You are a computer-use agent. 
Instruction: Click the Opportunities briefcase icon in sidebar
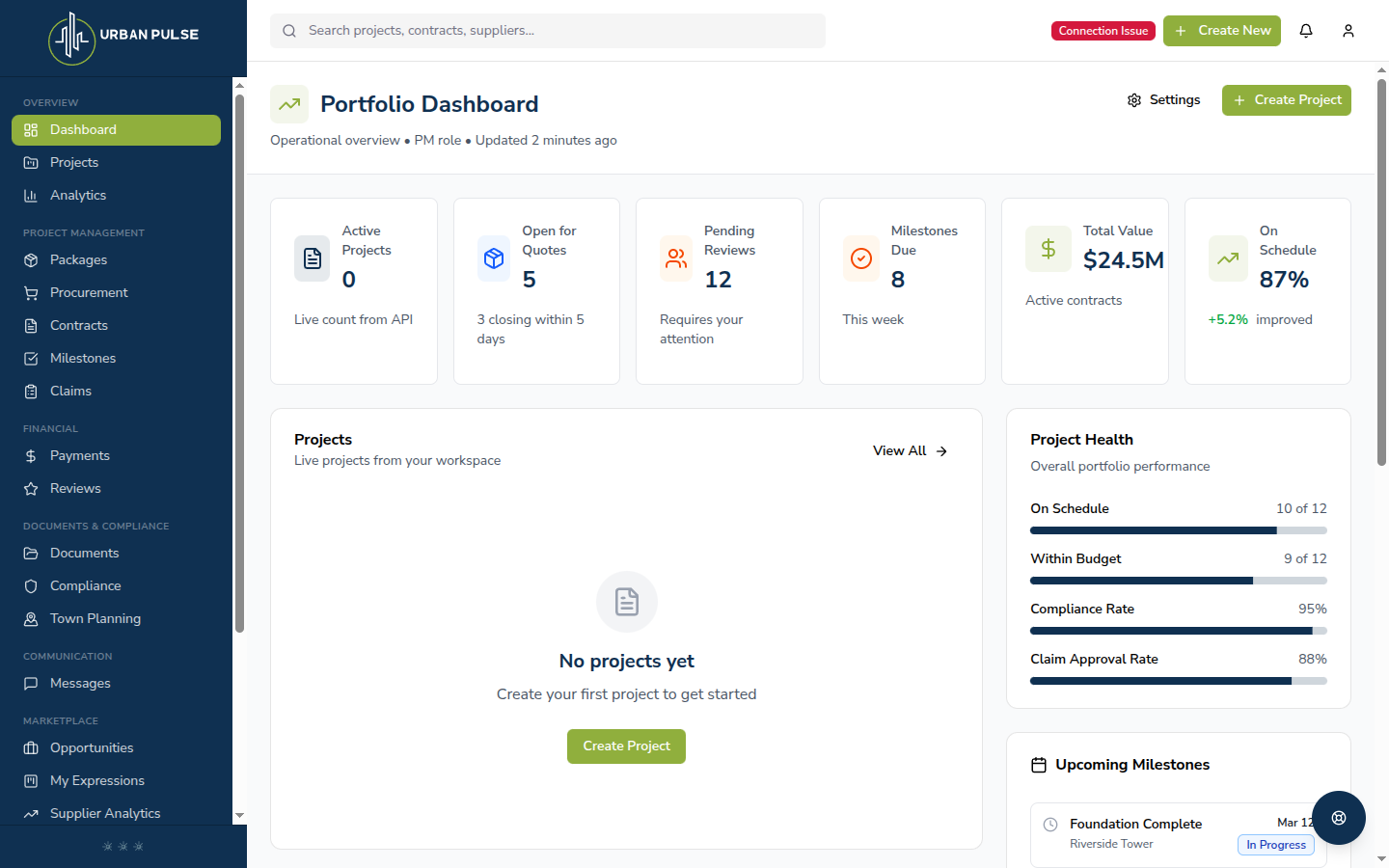(31, 748)
